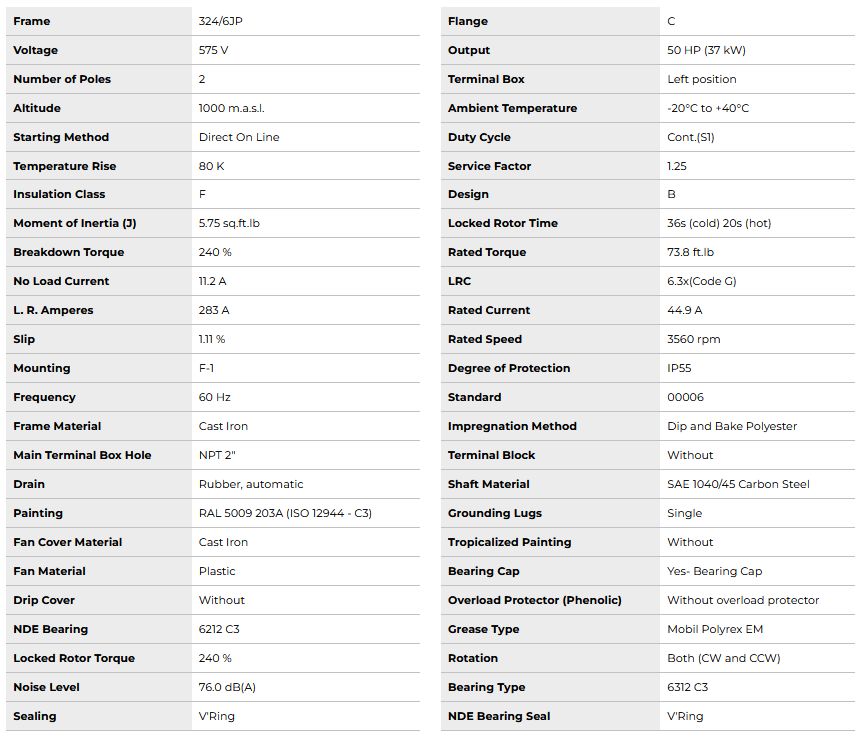The width and height of the screenshot is (860, 739).
Task: Click the Main Terminal Box Hole label
Action: (82, 455)
